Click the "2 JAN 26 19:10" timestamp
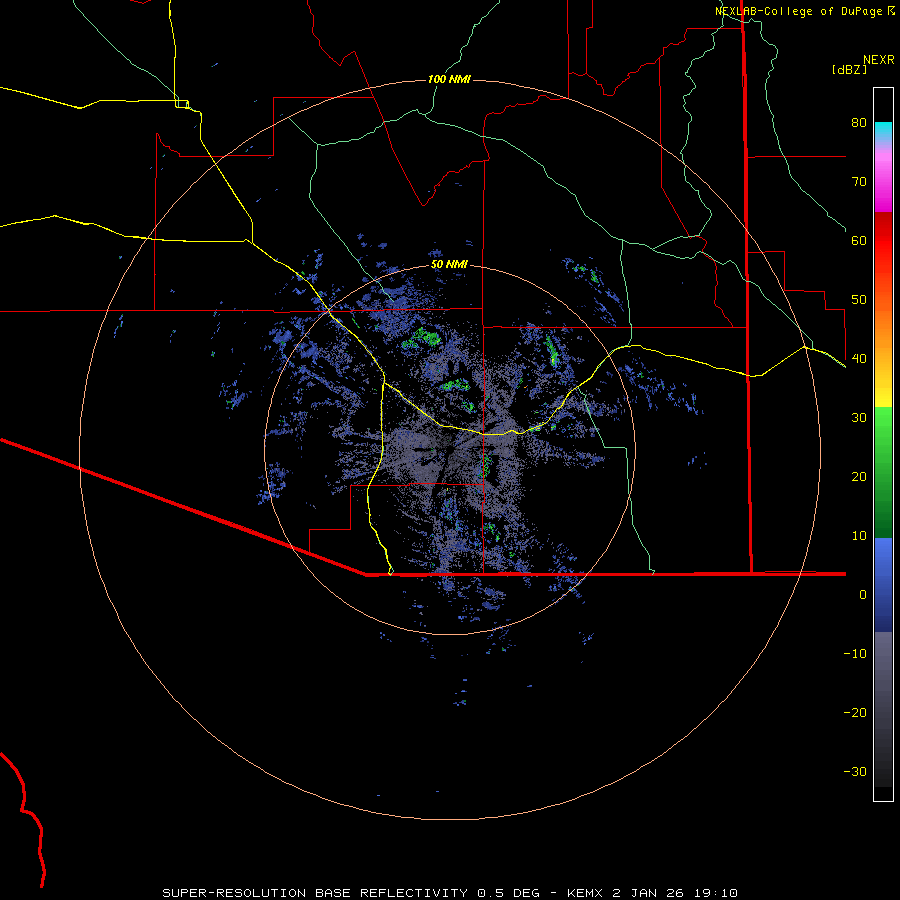900x900 pixels. (x=675, y=893)
